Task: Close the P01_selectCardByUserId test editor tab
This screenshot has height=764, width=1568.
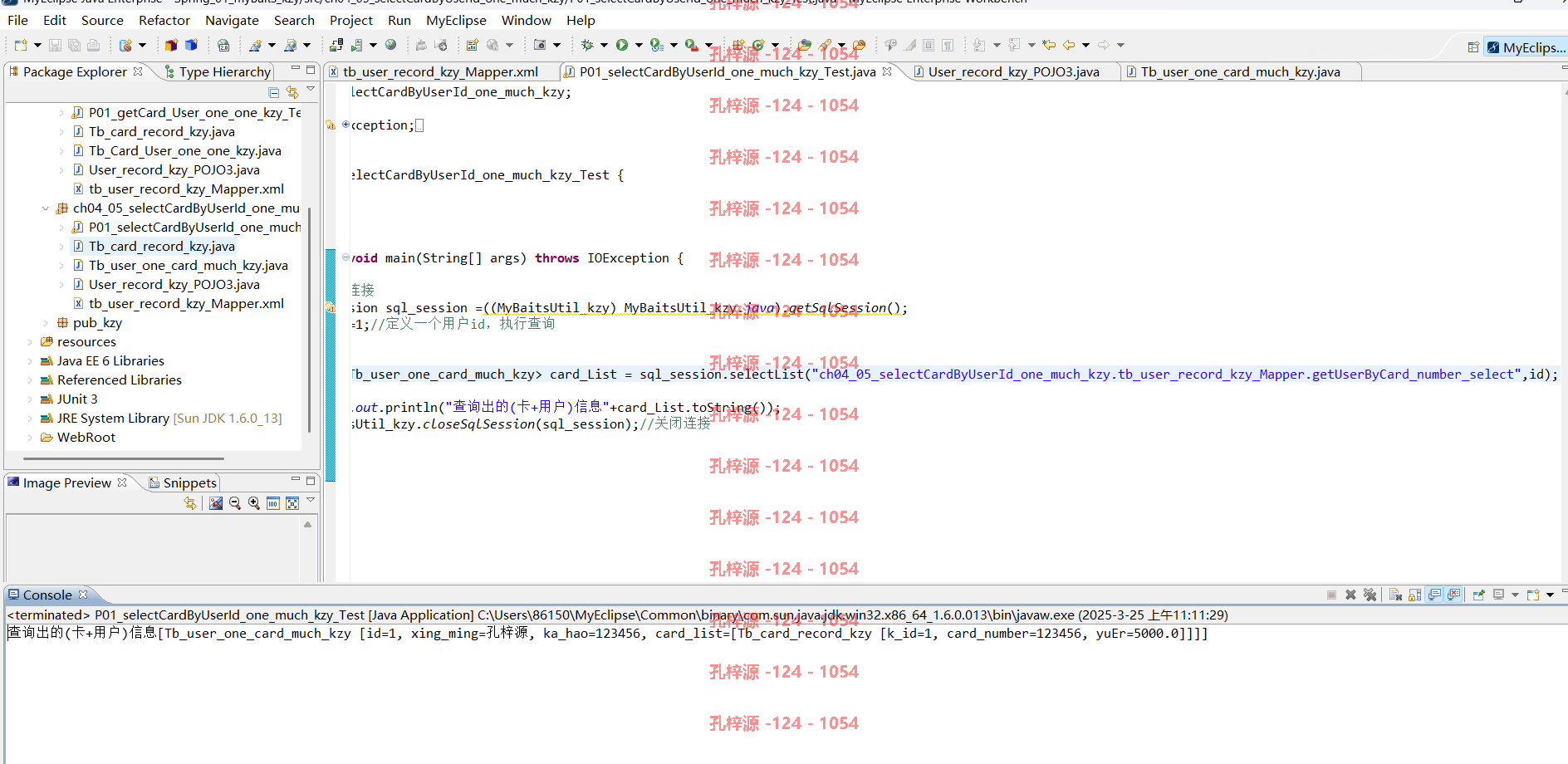Action: tap(887, 71)
